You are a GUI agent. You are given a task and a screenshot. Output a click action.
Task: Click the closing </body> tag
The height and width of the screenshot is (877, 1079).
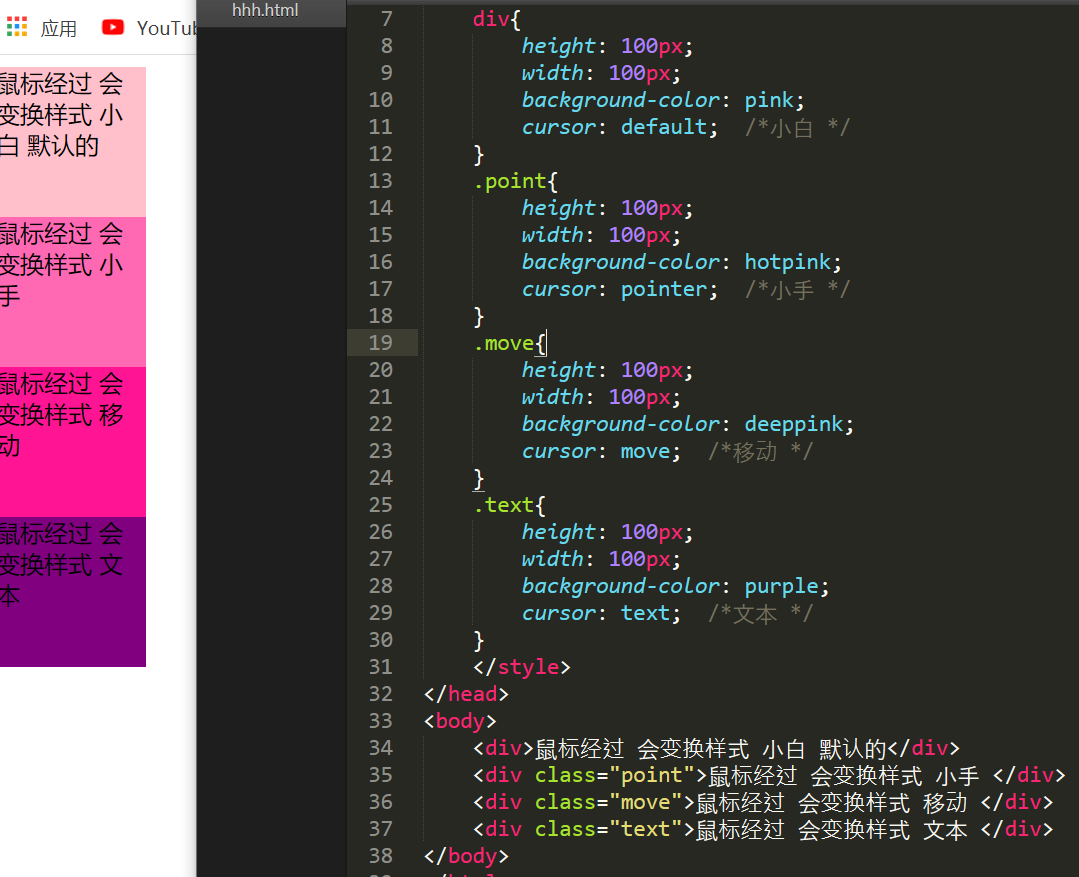click(x=467, y=856)
